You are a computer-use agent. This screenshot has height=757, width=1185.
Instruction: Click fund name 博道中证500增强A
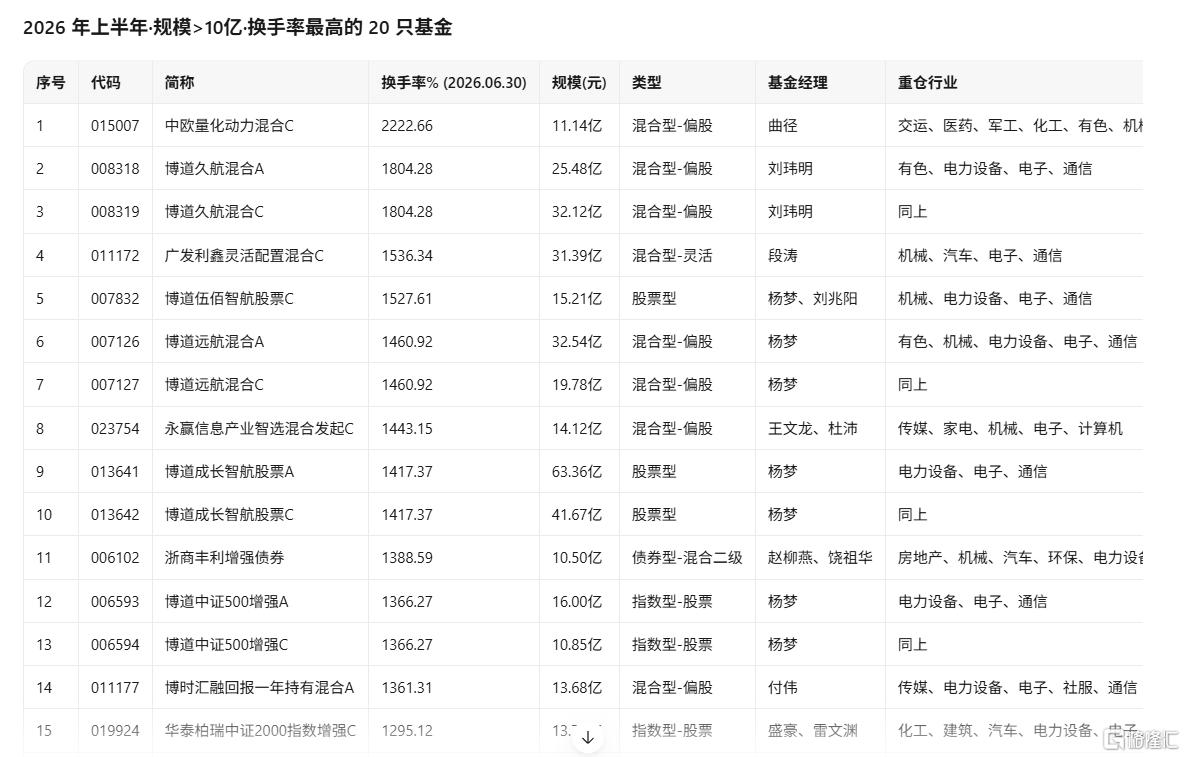tap(227, 601)
